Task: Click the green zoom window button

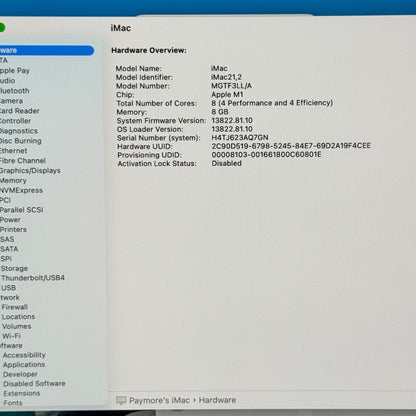Action: (1, 28)
